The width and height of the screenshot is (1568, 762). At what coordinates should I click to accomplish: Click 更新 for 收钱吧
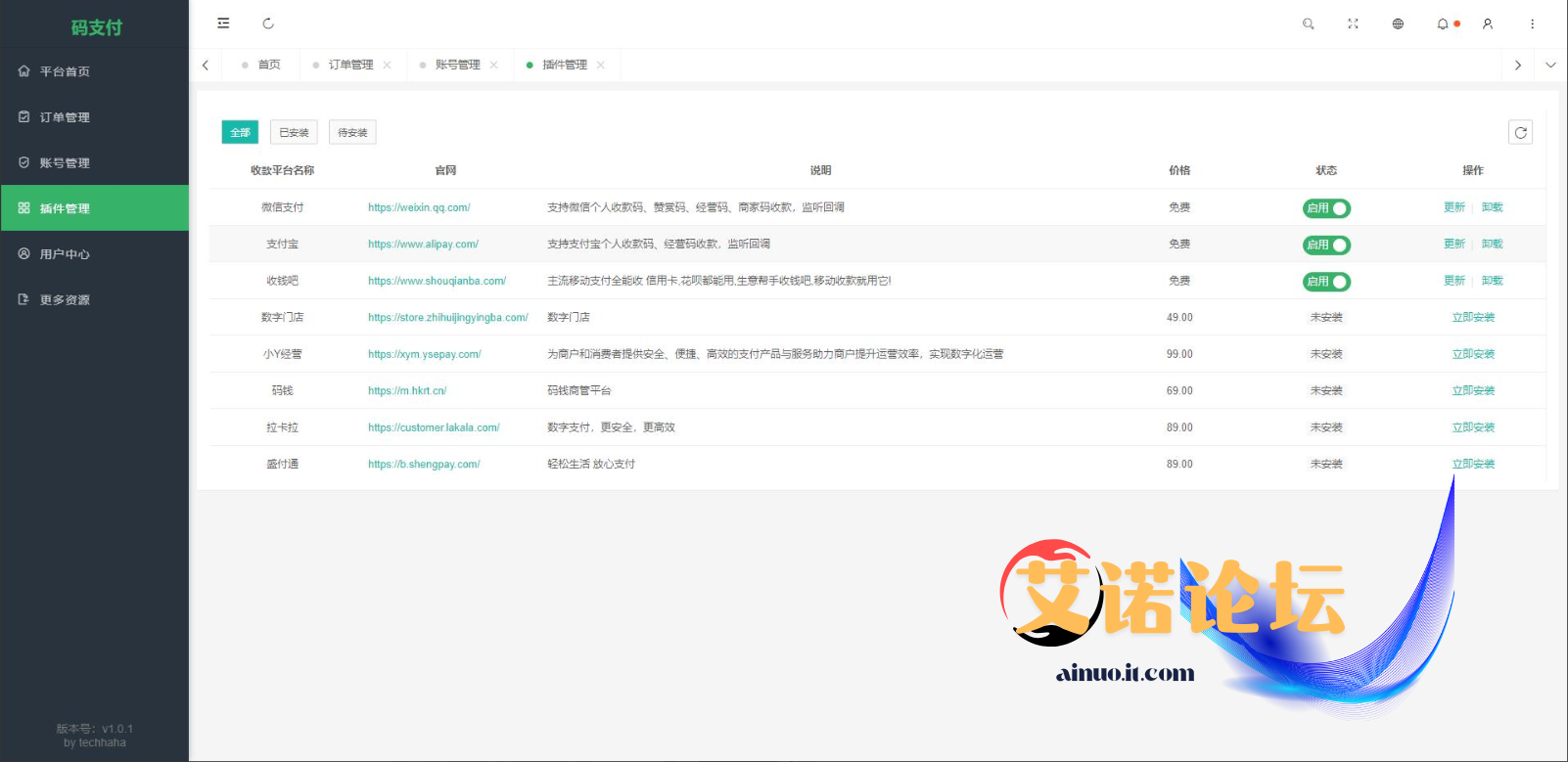[x=1454, y=281]
